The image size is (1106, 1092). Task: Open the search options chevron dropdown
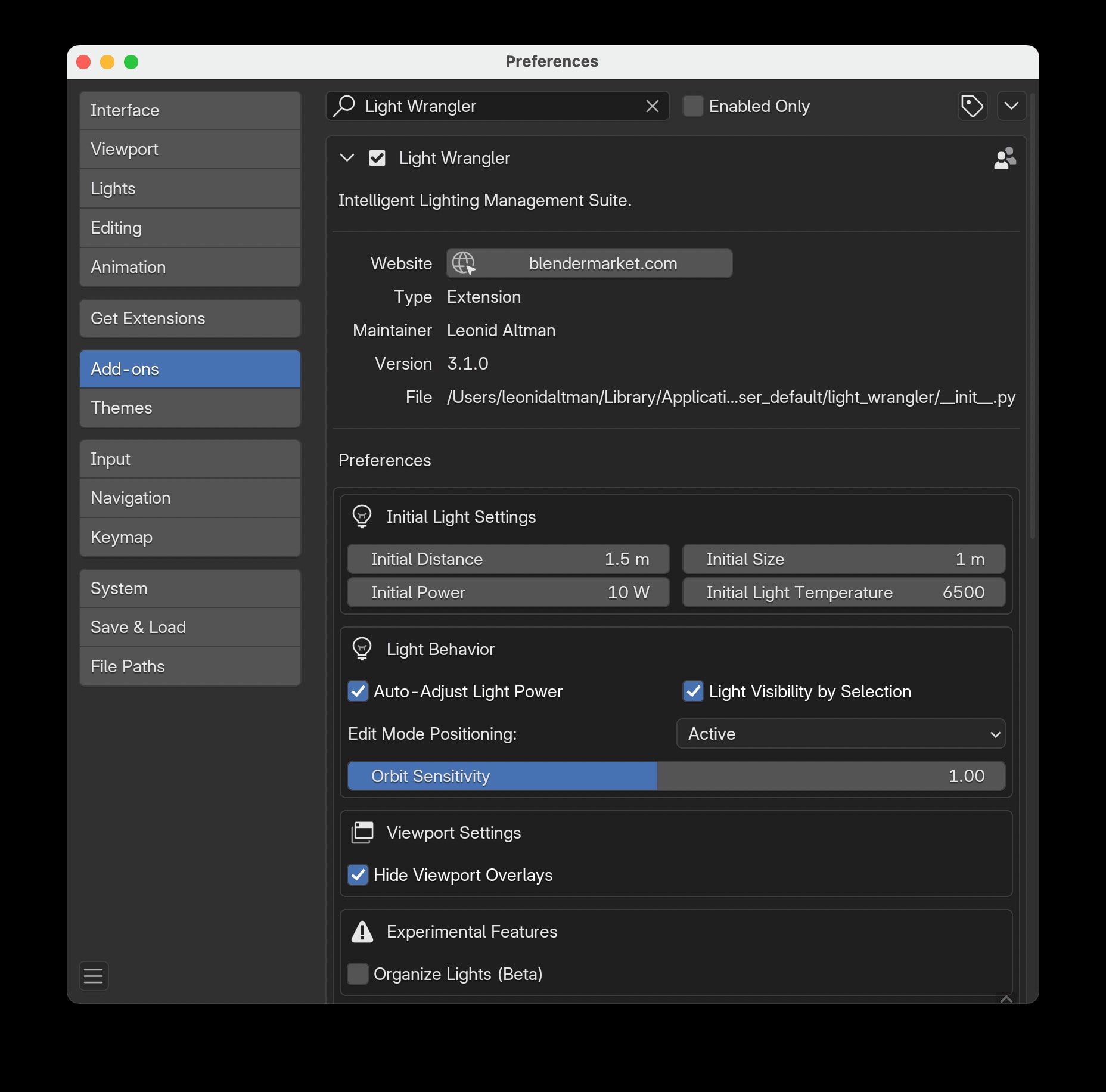coord(1011,106)
